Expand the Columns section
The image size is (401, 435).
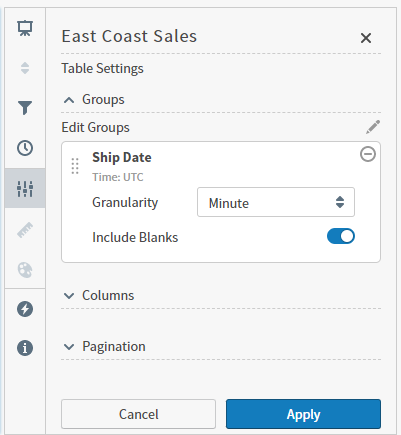pyautogui.click(x=99, y=295)
